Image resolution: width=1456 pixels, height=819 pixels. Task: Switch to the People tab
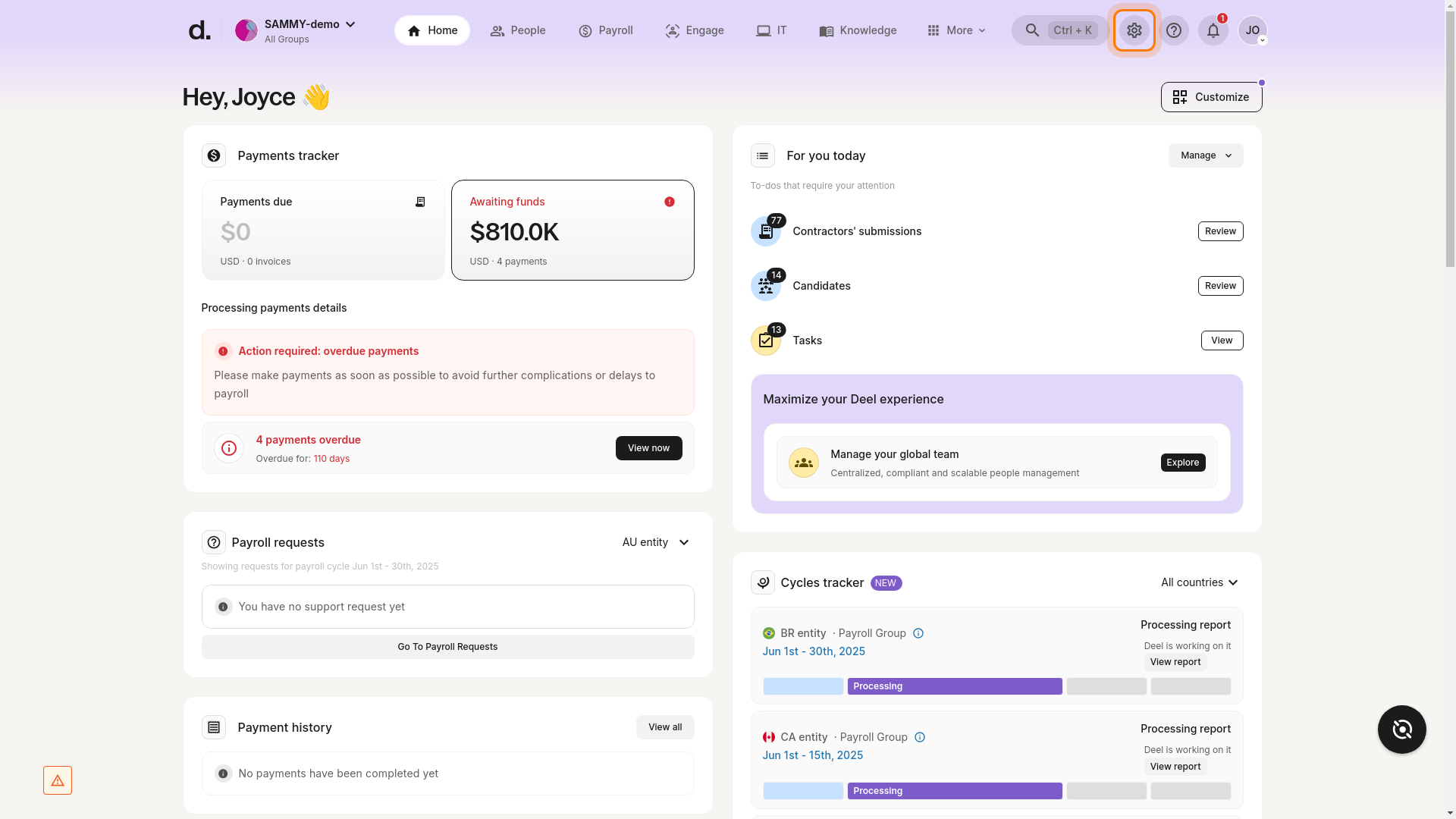[518, 30]
